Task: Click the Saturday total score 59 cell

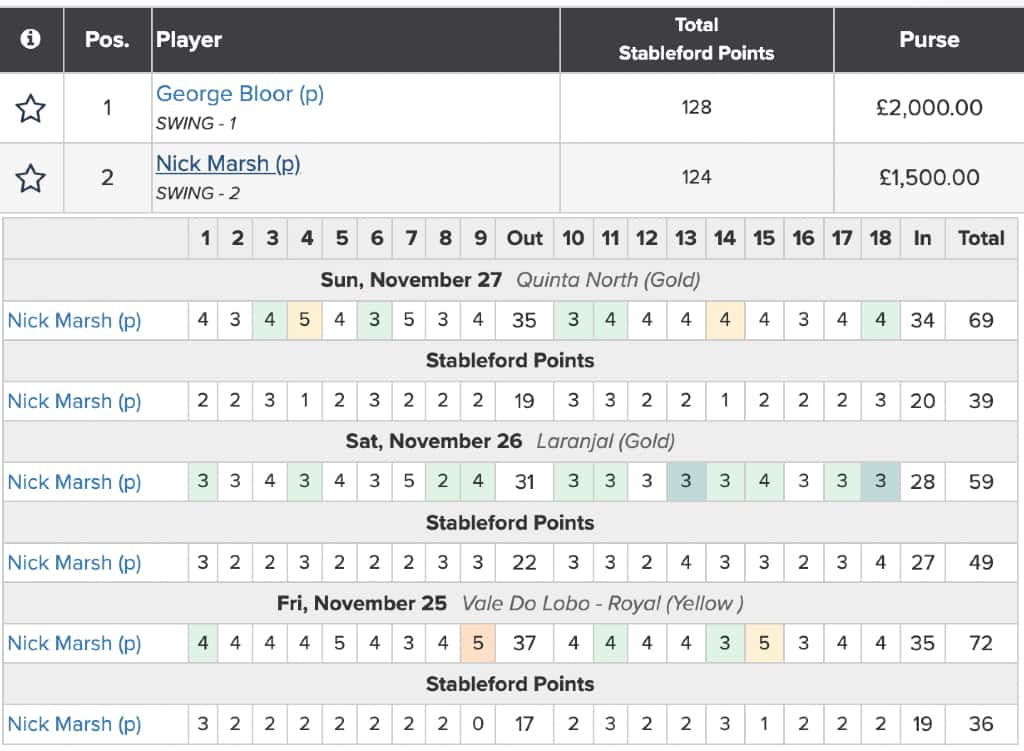Action: coord(981,482)
